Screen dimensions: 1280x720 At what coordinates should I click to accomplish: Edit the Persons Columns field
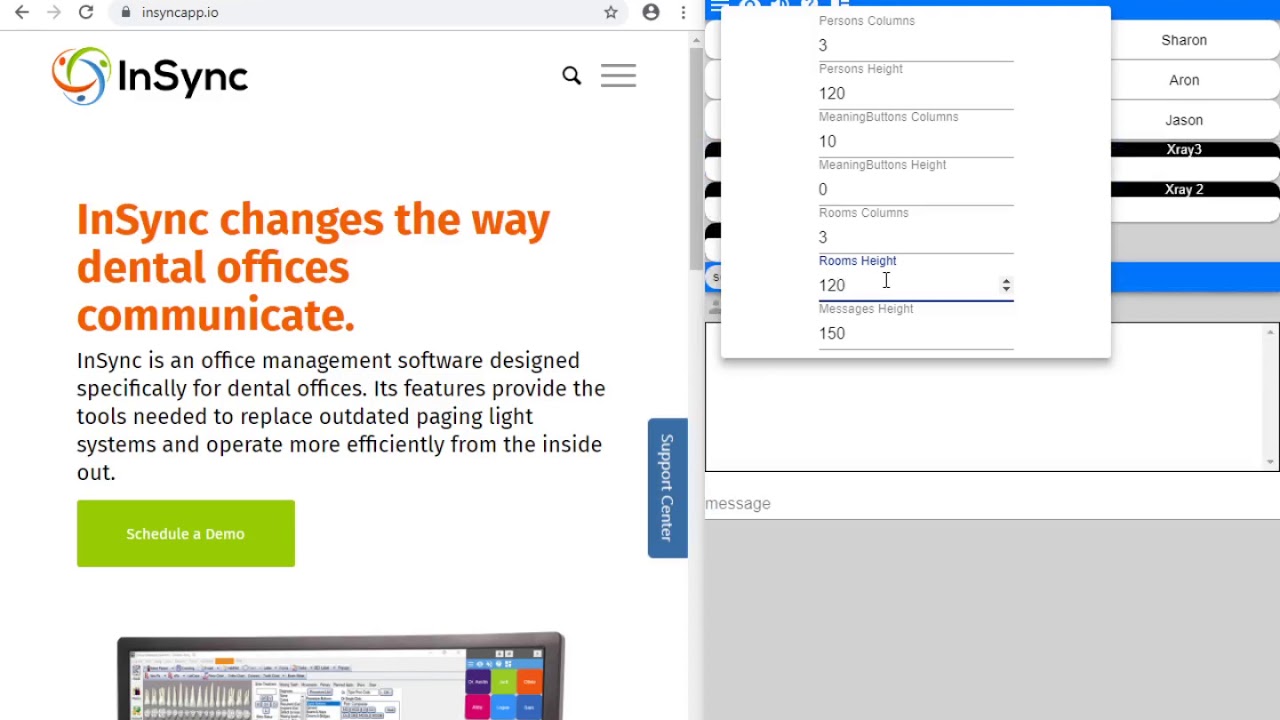916,45
